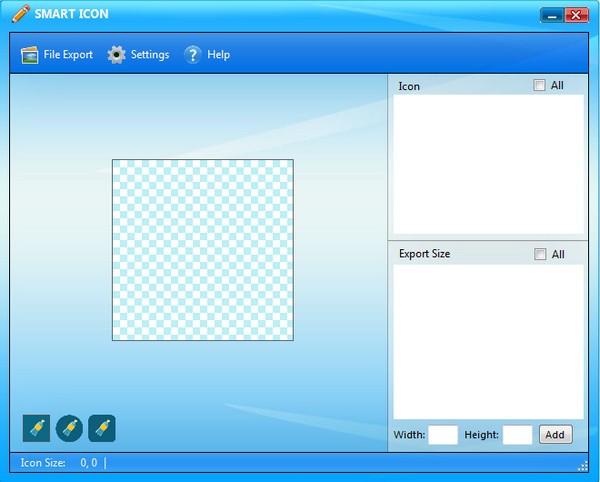
Task: Click the 'SMART ICON' window title
Action: click(x=72, y=14)
